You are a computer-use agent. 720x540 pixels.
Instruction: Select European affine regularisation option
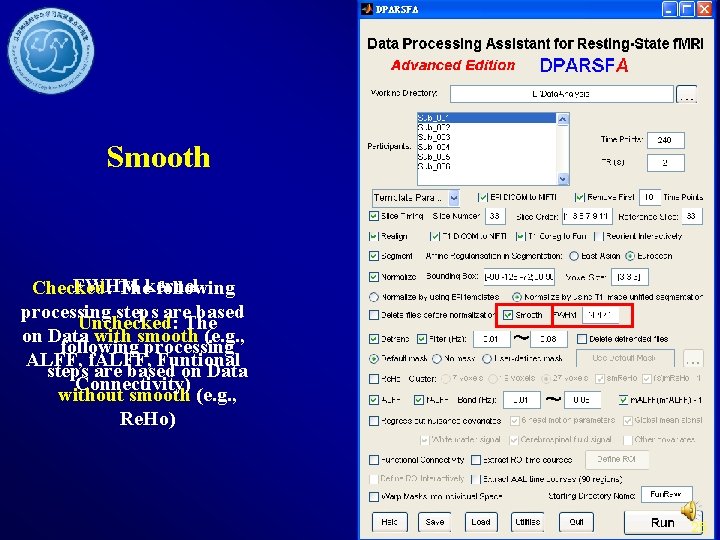630,256
